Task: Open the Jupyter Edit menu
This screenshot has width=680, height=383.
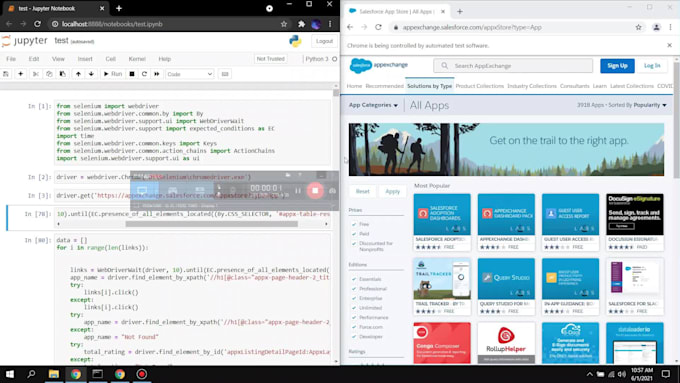Action: [34, 59]
